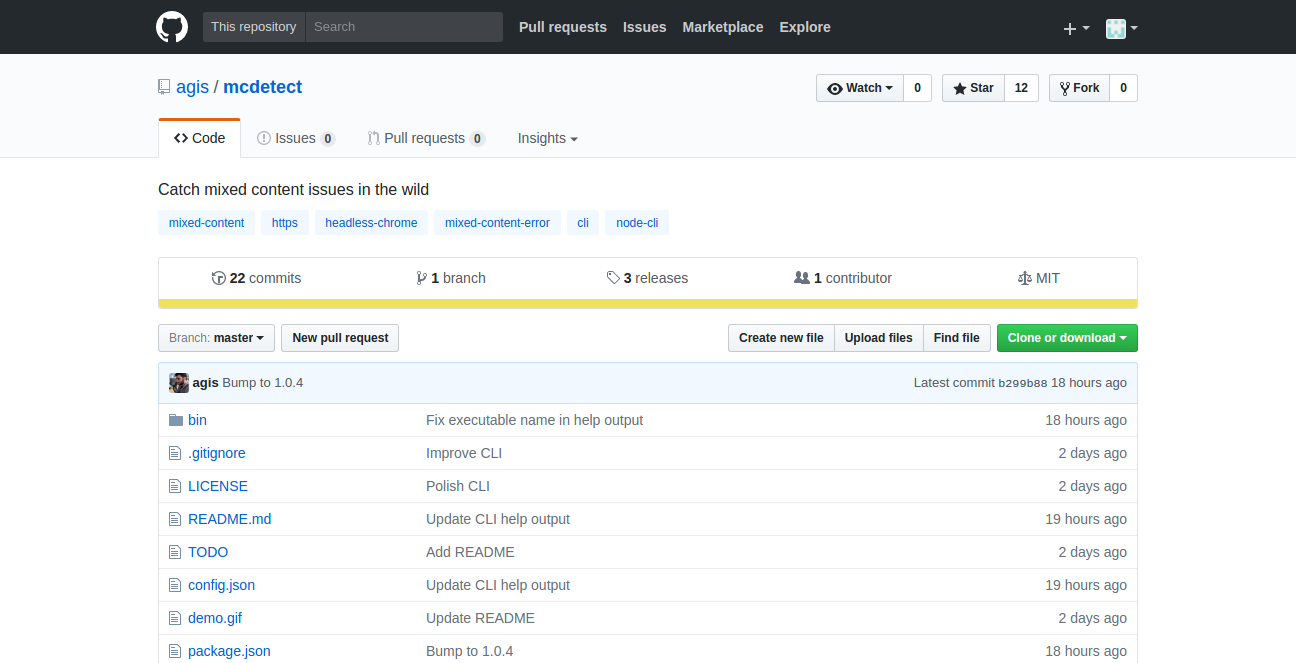View the 0 watchers count
The width and height of the screenshot is (1296, 663).
[917, 88]
